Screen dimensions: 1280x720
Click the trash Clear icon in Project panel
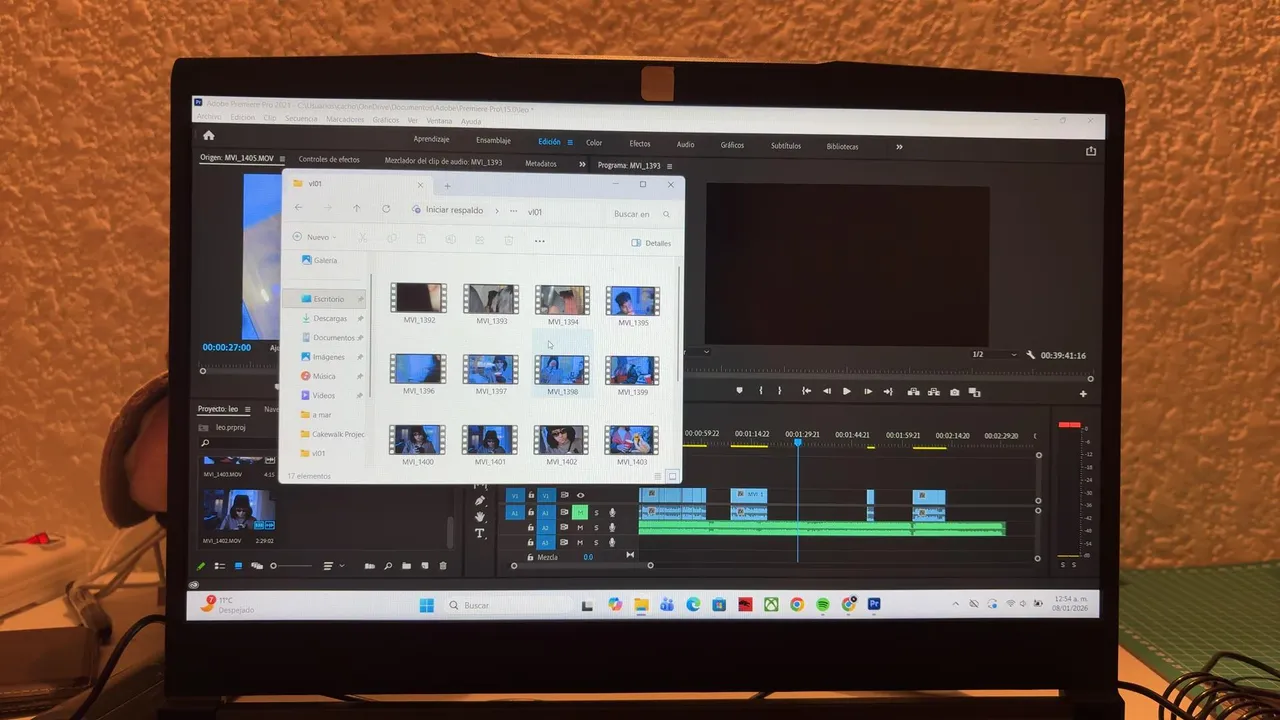point(443,566)
